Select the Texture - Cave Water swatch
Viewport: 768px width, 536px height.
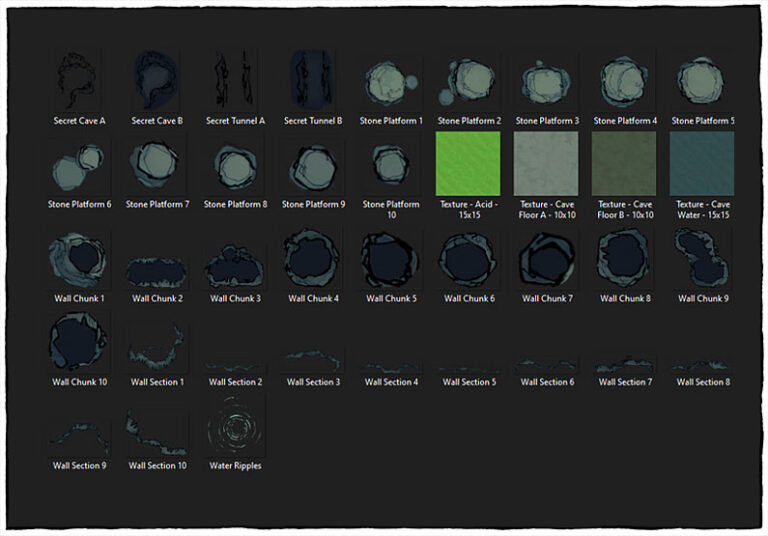click(x=703, y=164)
